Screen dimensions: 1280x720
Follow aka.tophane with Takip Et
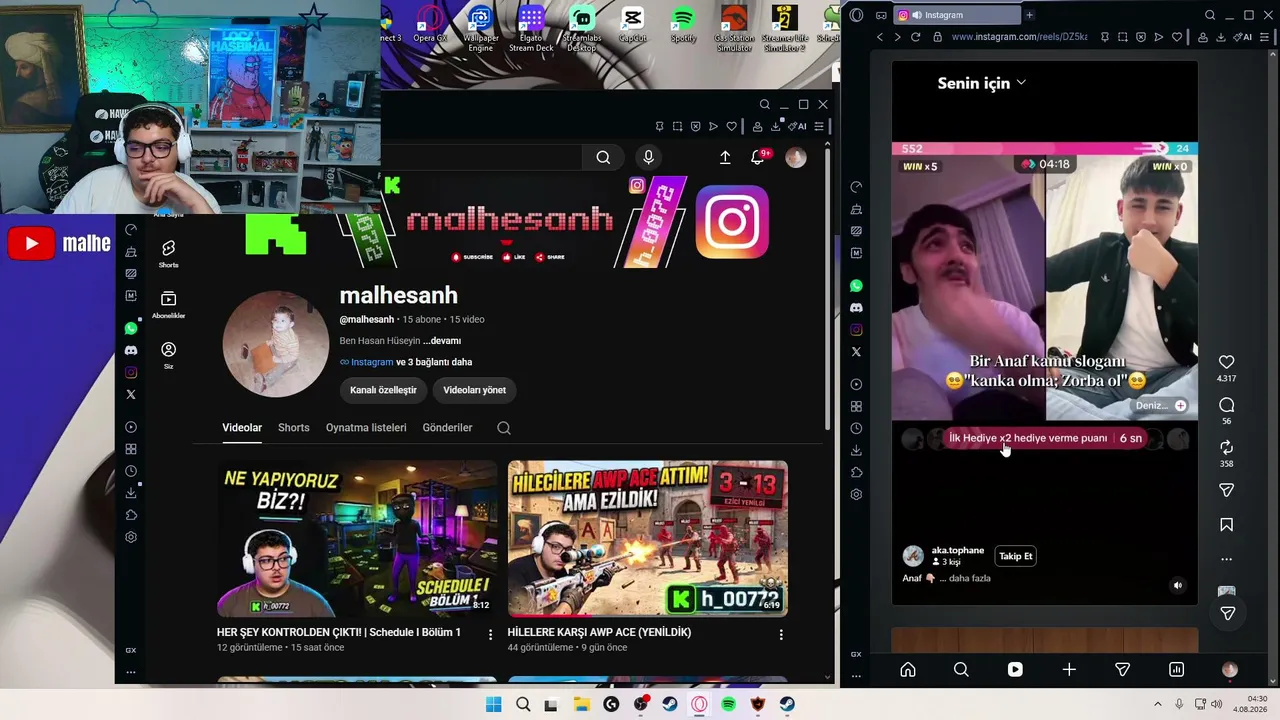pyautogui.click(x=1015, y=556)
